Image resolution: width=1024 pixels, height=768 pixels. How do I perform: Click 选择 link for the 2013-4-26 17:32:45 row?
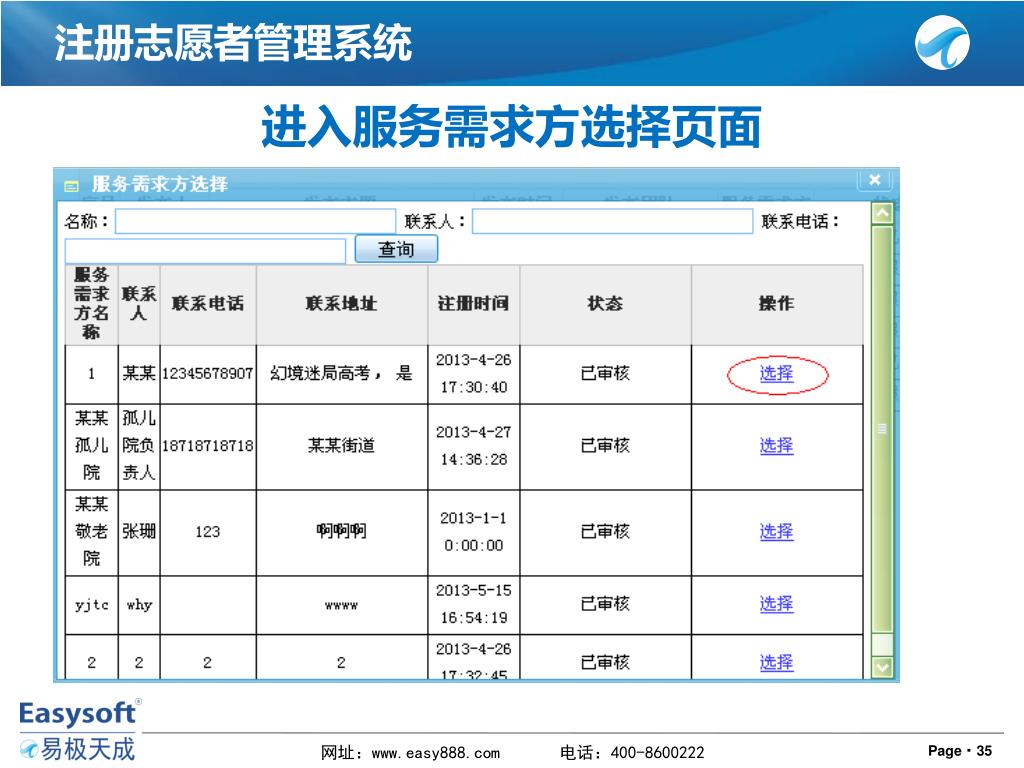click(x=776, y=663)
